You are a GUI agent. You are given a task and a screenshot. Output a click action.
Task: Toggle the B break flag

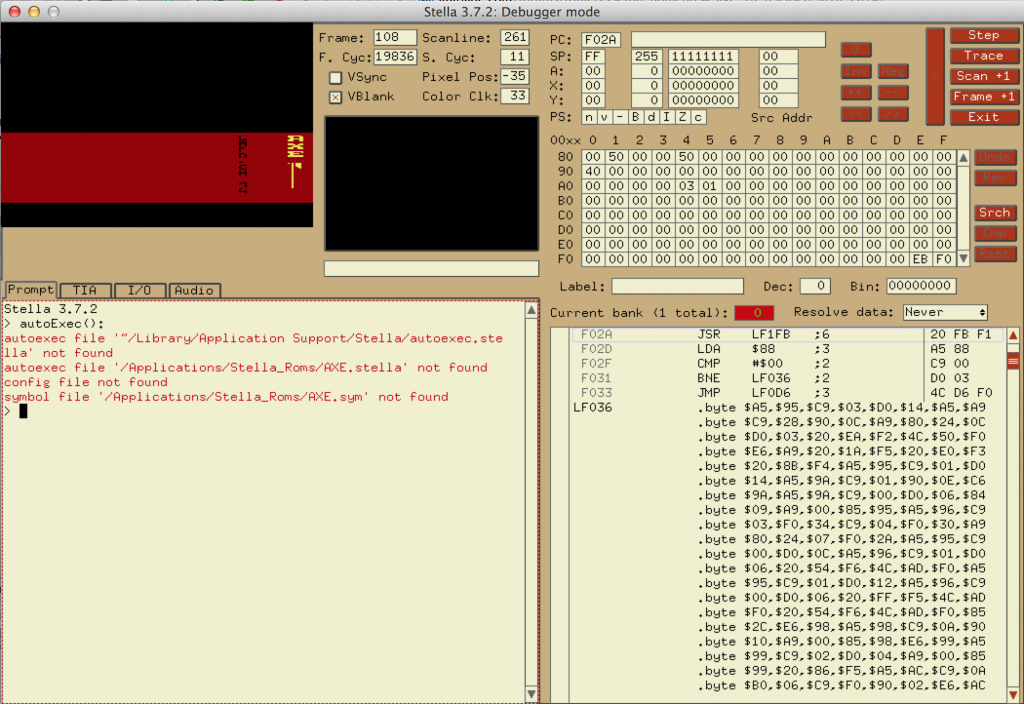(635, 118)
